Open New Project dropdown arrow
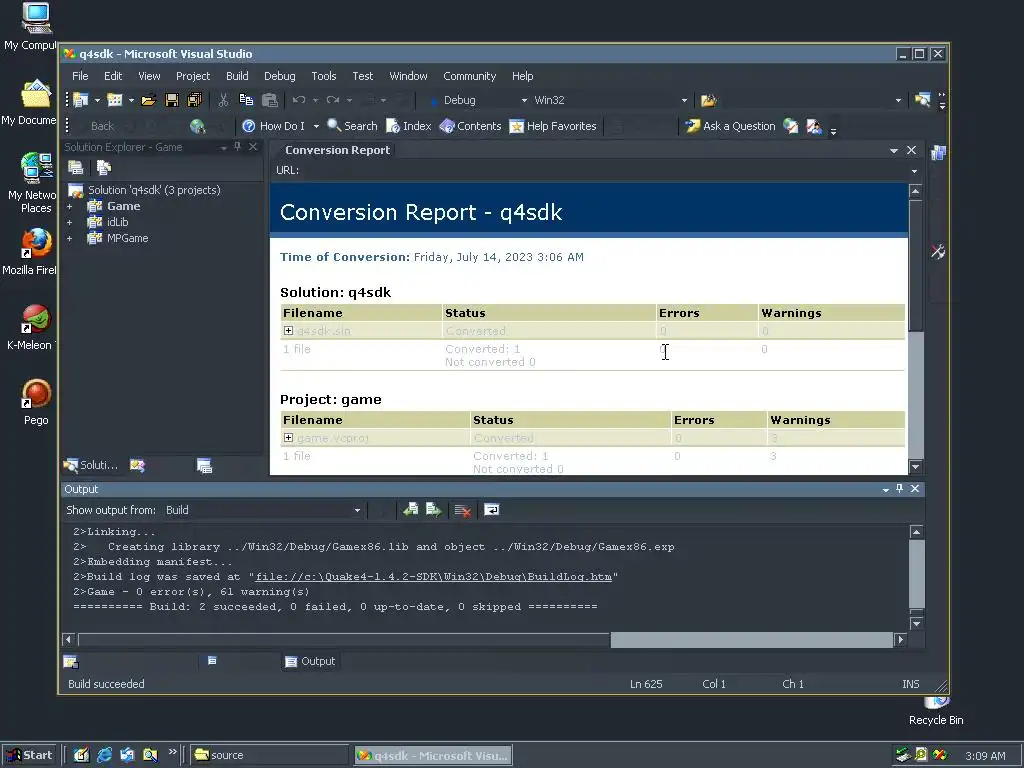The height and width of the screenshot is (768, 1024). (97, 100)
